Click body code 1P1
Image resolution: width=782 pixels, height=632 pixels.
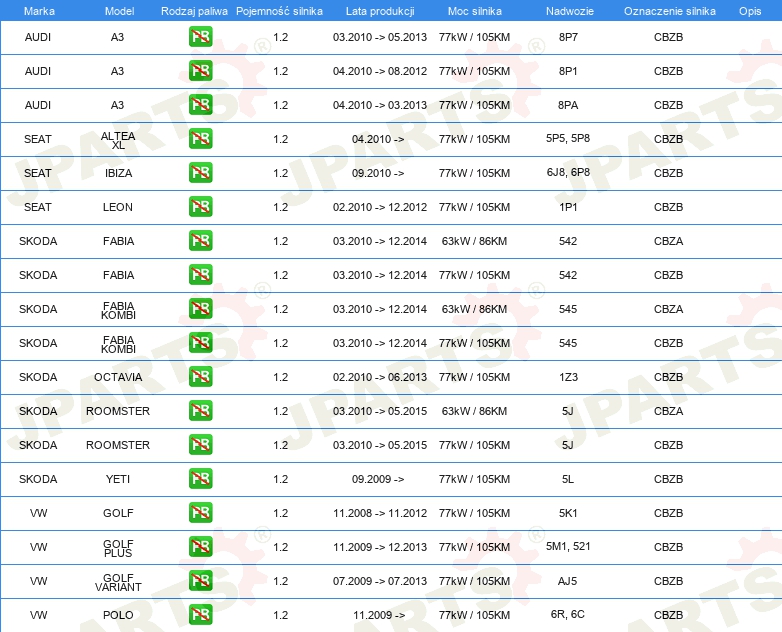coord(568,207)
